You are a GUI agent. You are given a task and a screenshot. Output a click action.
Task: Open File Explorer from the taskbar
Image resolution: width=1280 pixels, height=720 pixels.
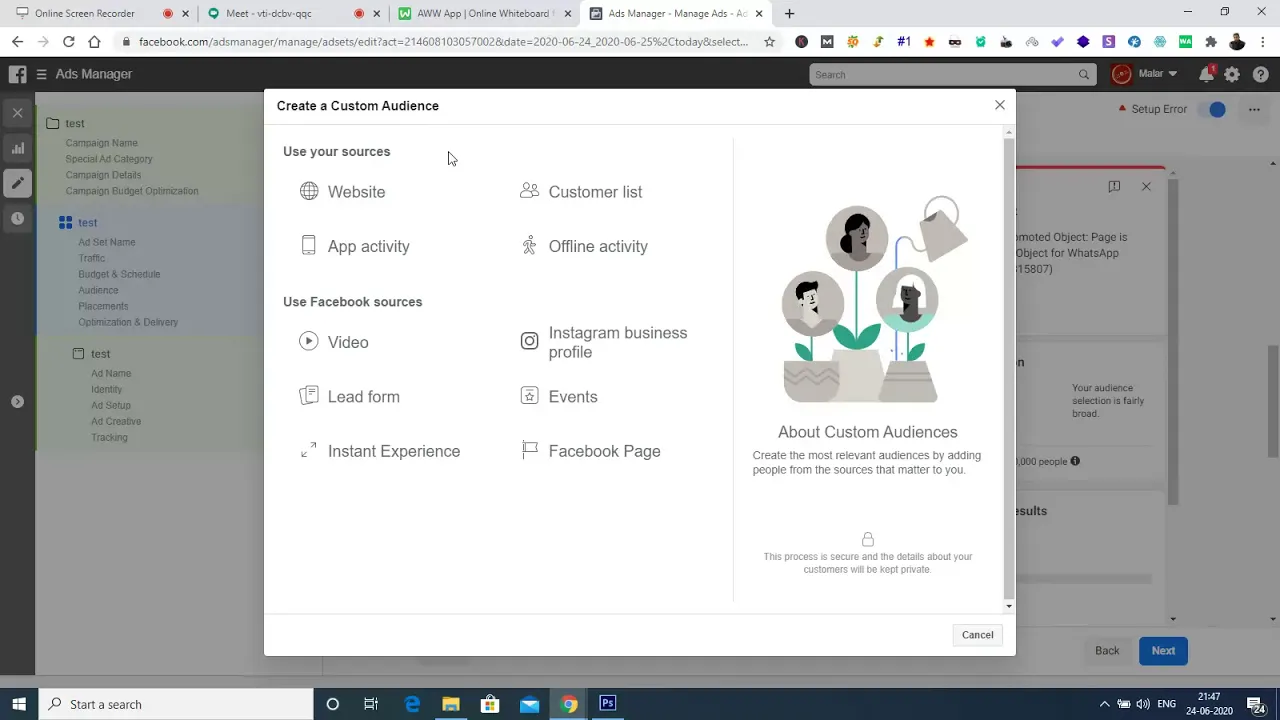point(451,704)
